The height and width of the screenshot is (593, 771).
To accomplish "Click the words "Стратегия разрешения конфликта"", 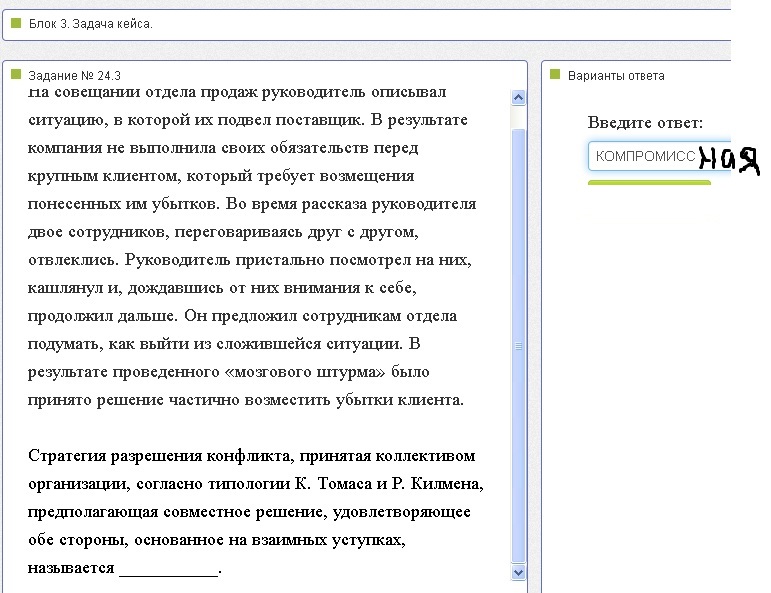I will (159, 456).
